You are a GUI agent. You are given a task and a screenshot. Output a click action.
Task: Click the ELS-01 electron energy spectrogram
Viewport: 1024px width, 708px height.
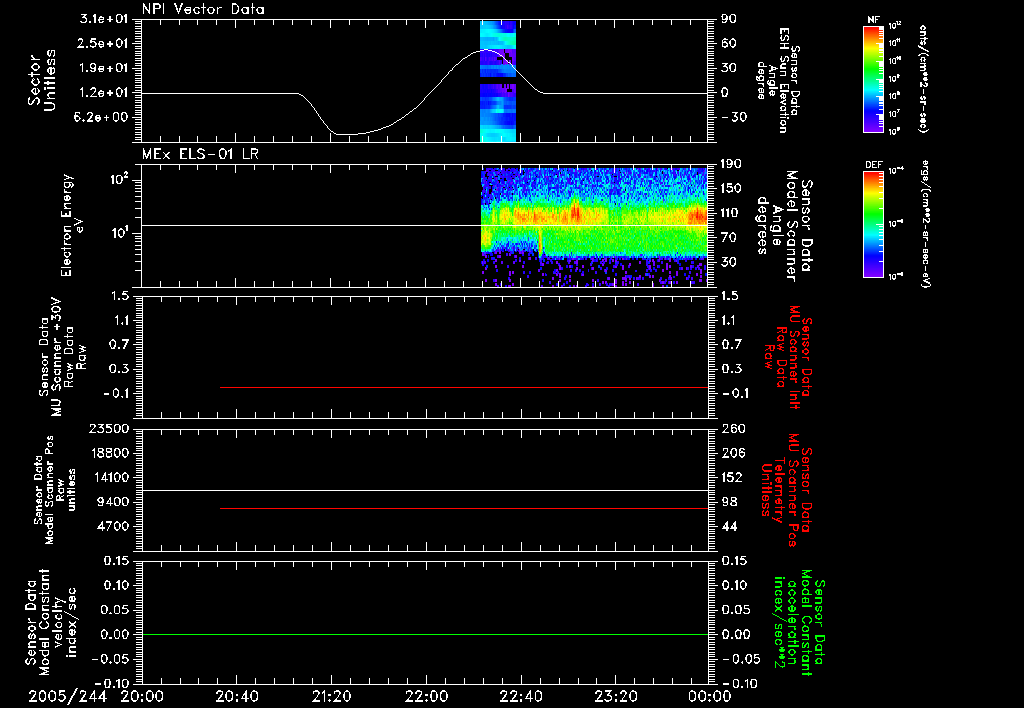pyautogui.click(x=594, y=227)
